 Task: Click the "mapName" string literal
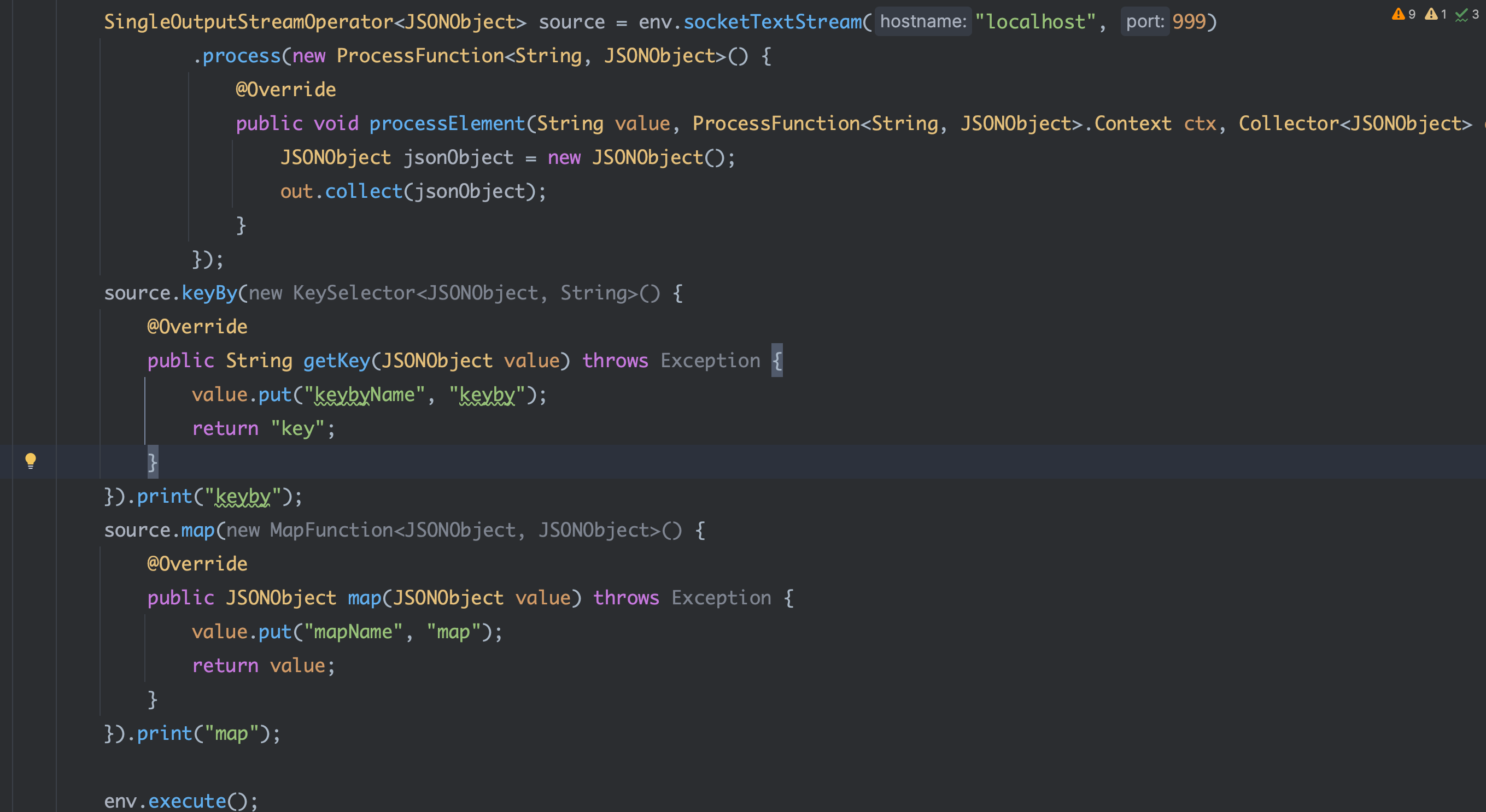coord(353,632)
